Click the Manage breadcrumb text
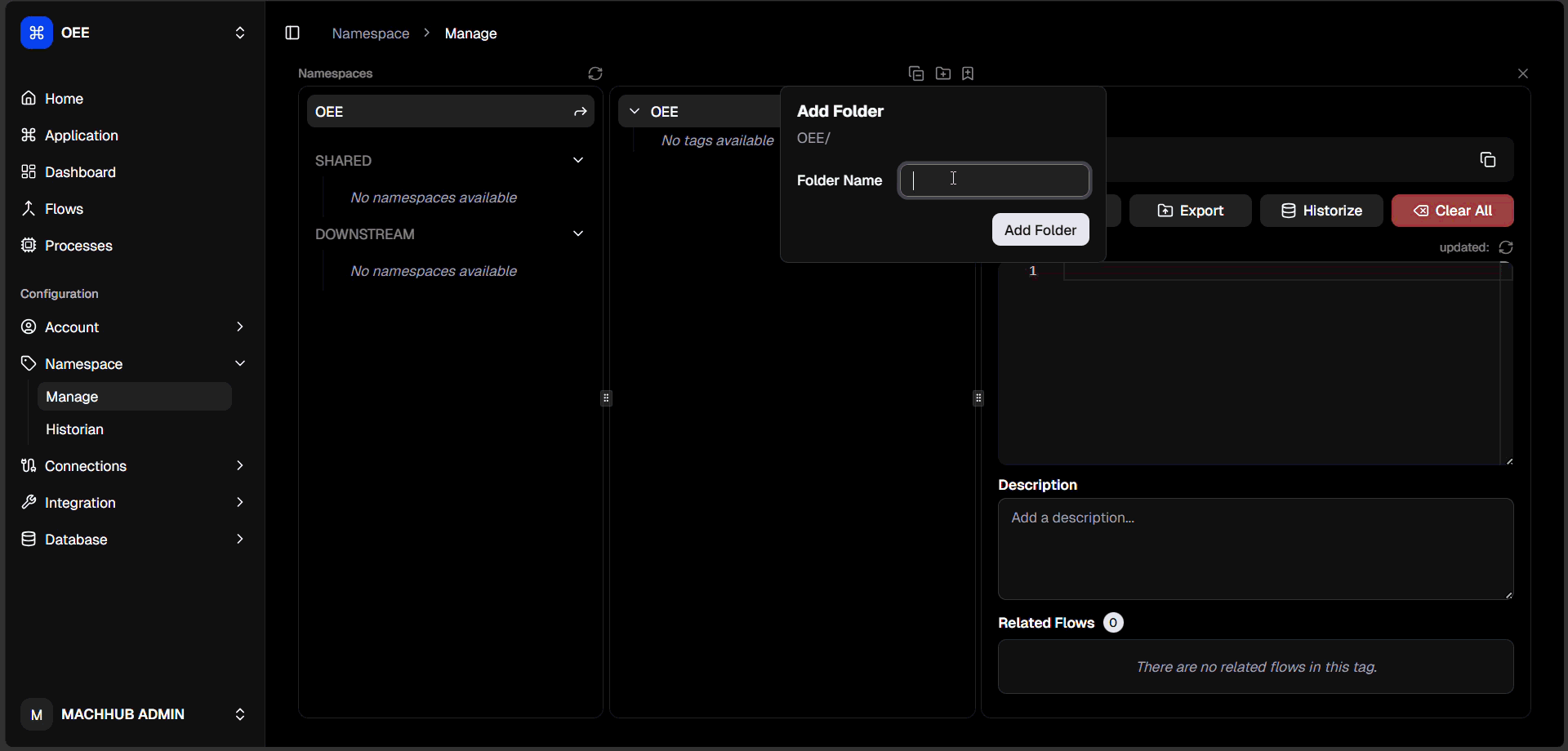1568x751 pixels. point(470,33)
